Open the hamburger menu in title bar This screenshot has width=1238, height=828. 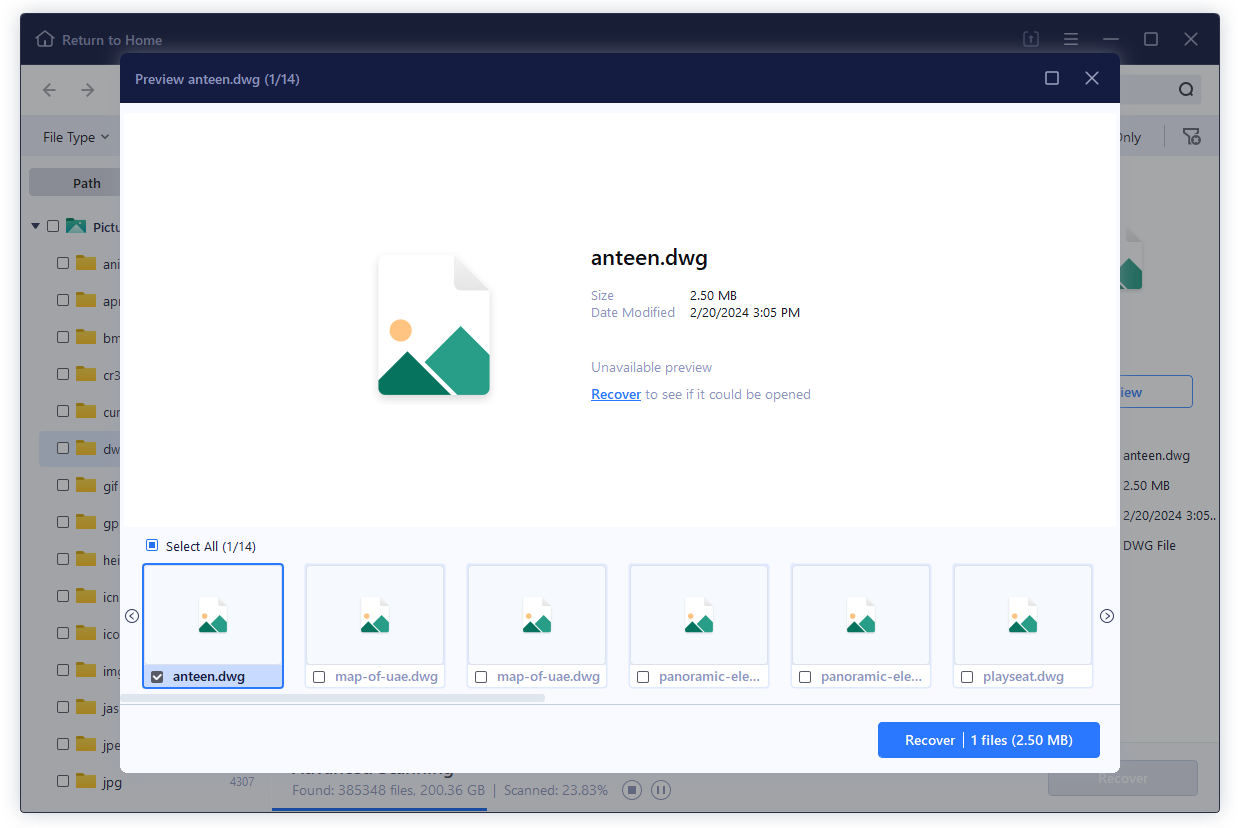(x=1071, y=40)
